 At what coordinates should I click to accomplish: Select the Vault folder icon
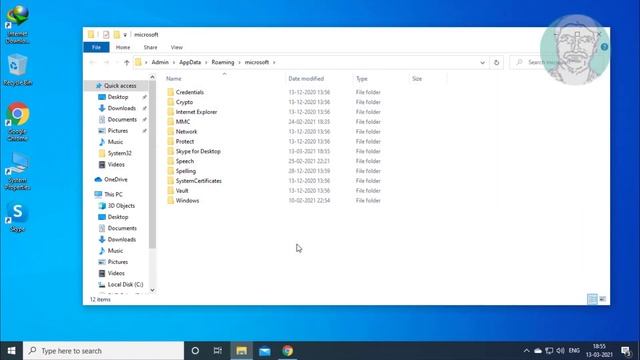click(171, 191)
